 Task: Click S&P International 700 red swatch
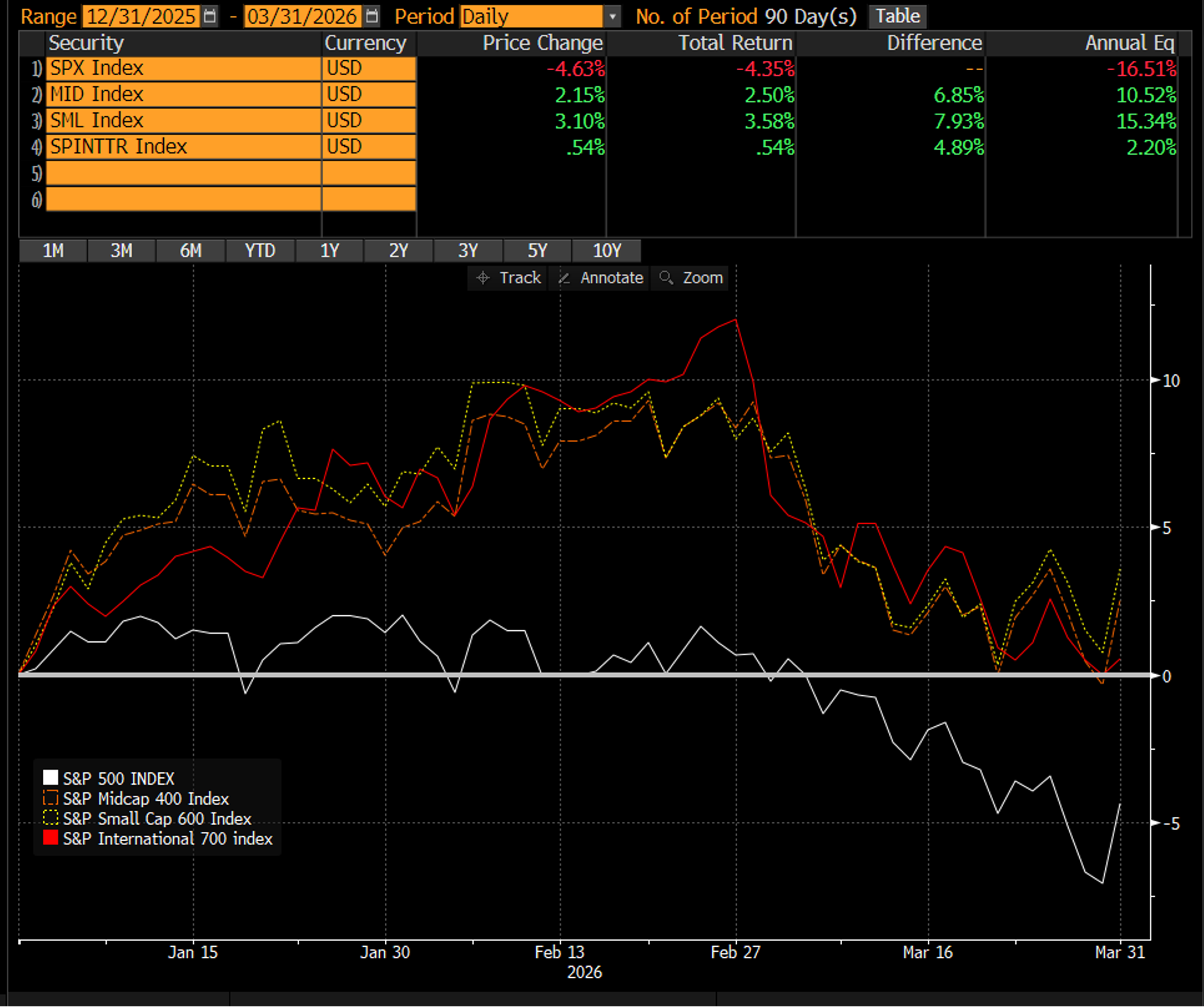coord(51,838)
